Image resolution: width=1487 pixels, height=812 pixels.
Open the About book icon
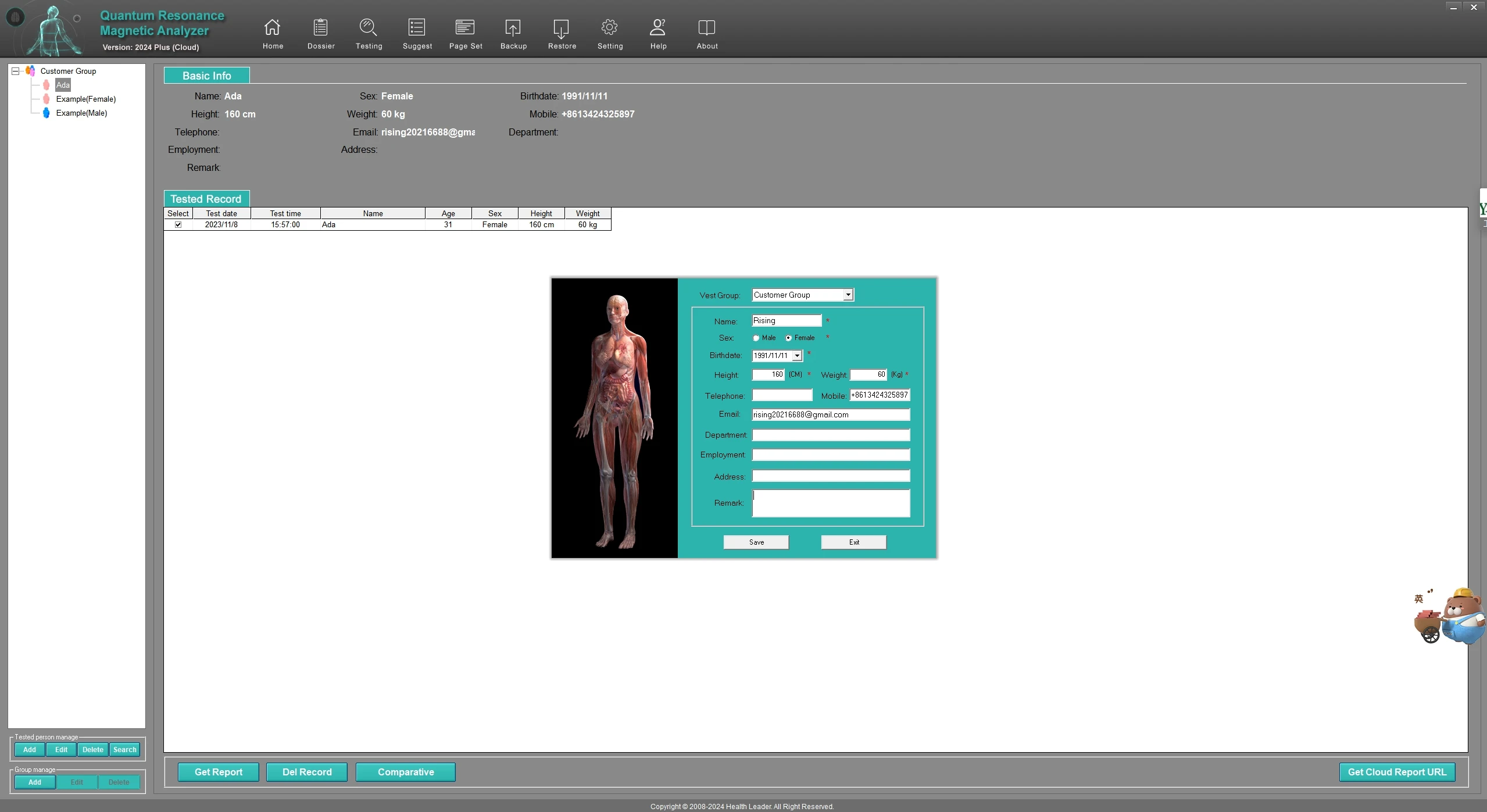click(706, 27)
